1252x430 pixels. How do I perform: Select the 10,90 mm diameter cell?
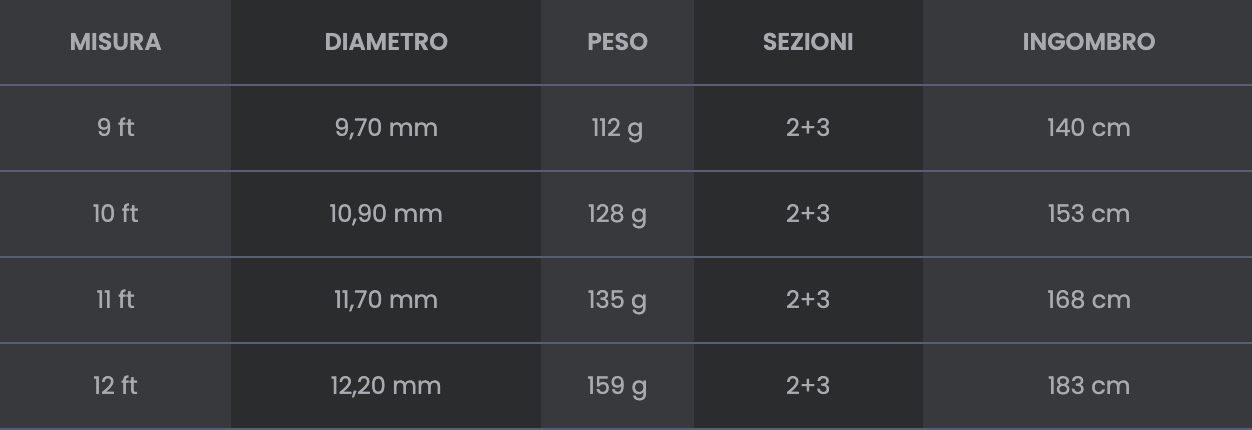pos(386,214)
